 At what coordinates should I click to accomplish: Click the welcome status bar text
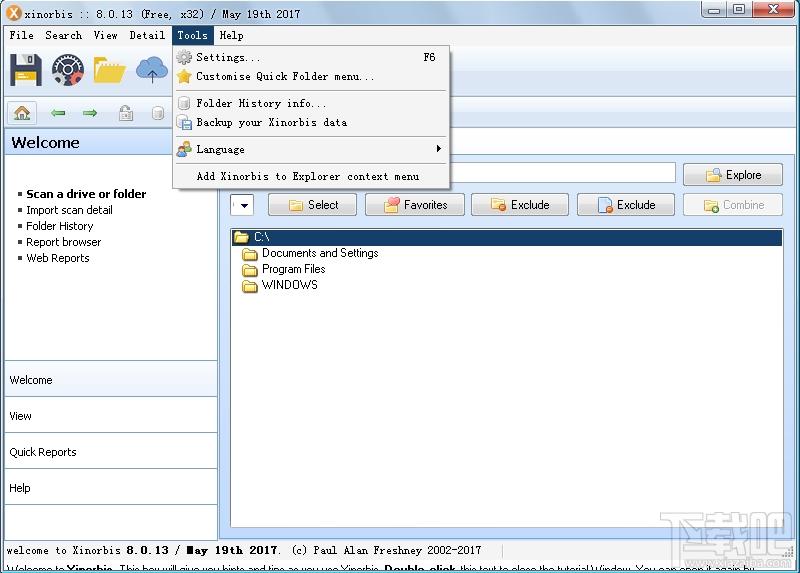(x=244, y=551)
